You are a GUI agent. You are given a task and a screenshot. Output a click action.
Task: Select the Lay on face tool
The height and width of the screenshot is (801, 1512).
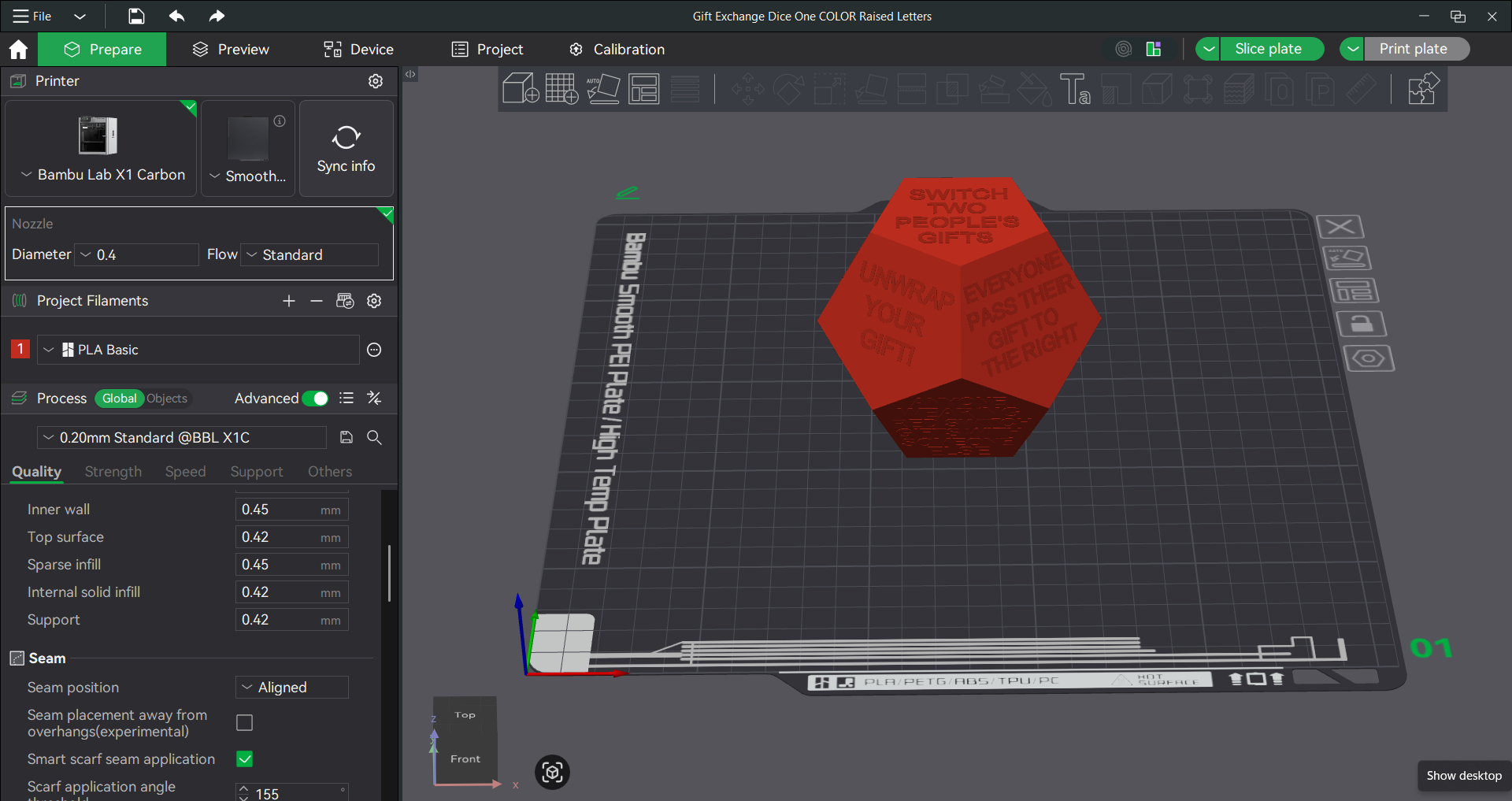[870, 88]
